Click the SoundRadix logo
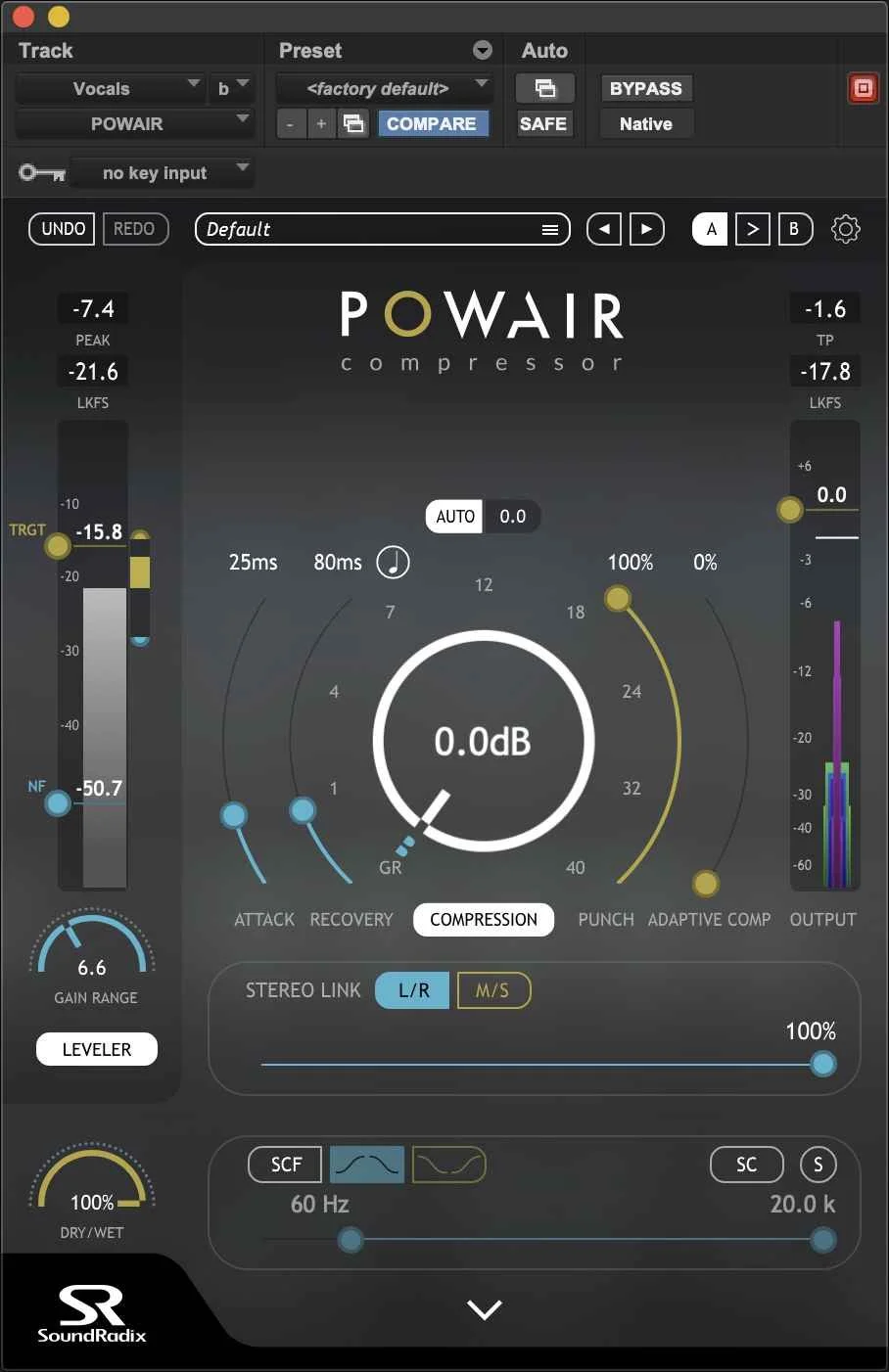The image size is (889, 1372). click(92, 1314)
